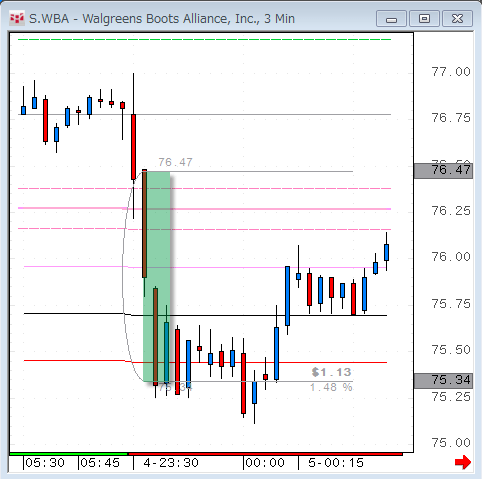Select the green shaded measurement box
The image size is (482, 479).
click(157, 277)
